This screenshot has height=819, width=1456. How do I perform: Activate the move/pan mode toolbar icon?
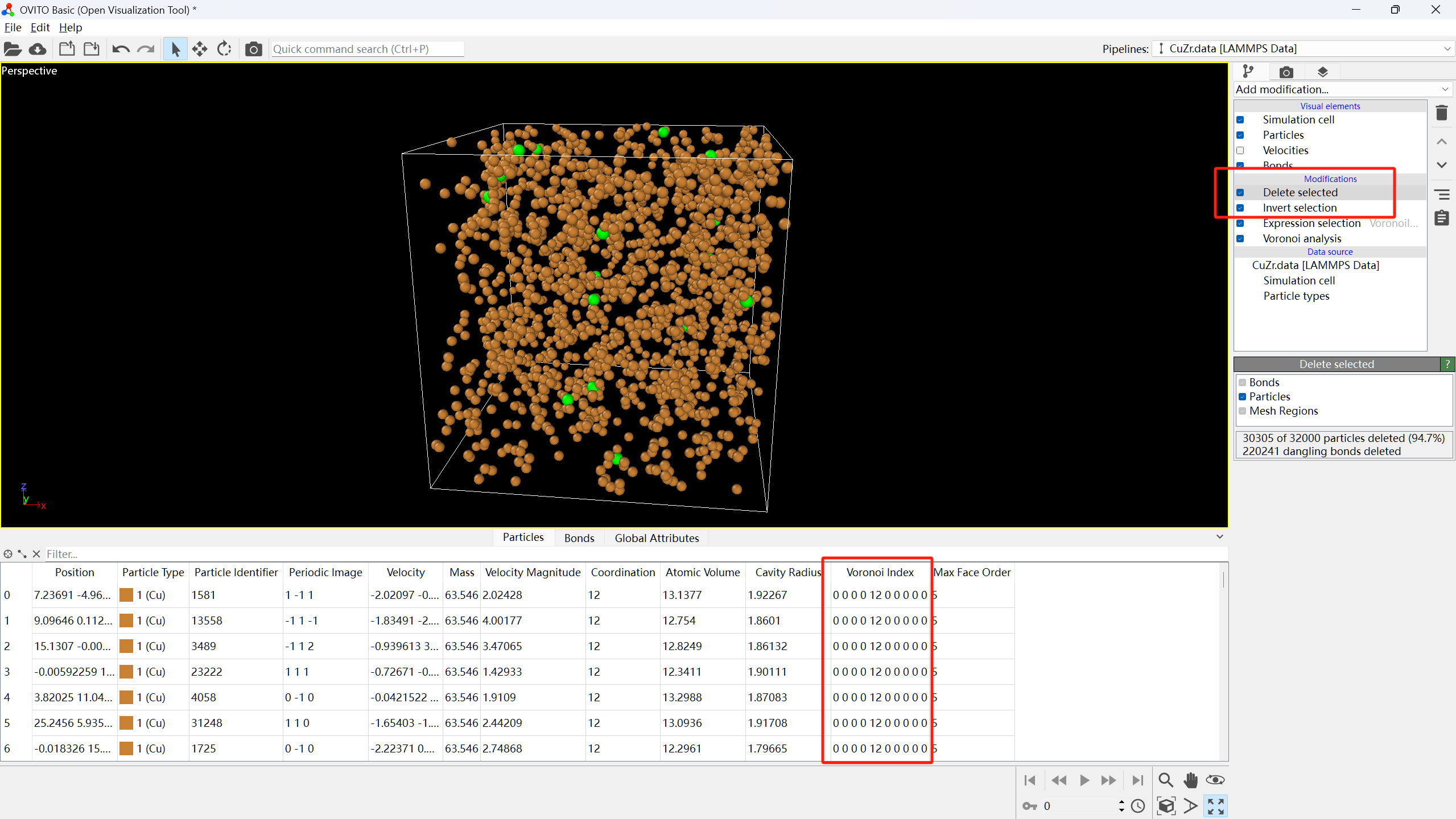200,49
